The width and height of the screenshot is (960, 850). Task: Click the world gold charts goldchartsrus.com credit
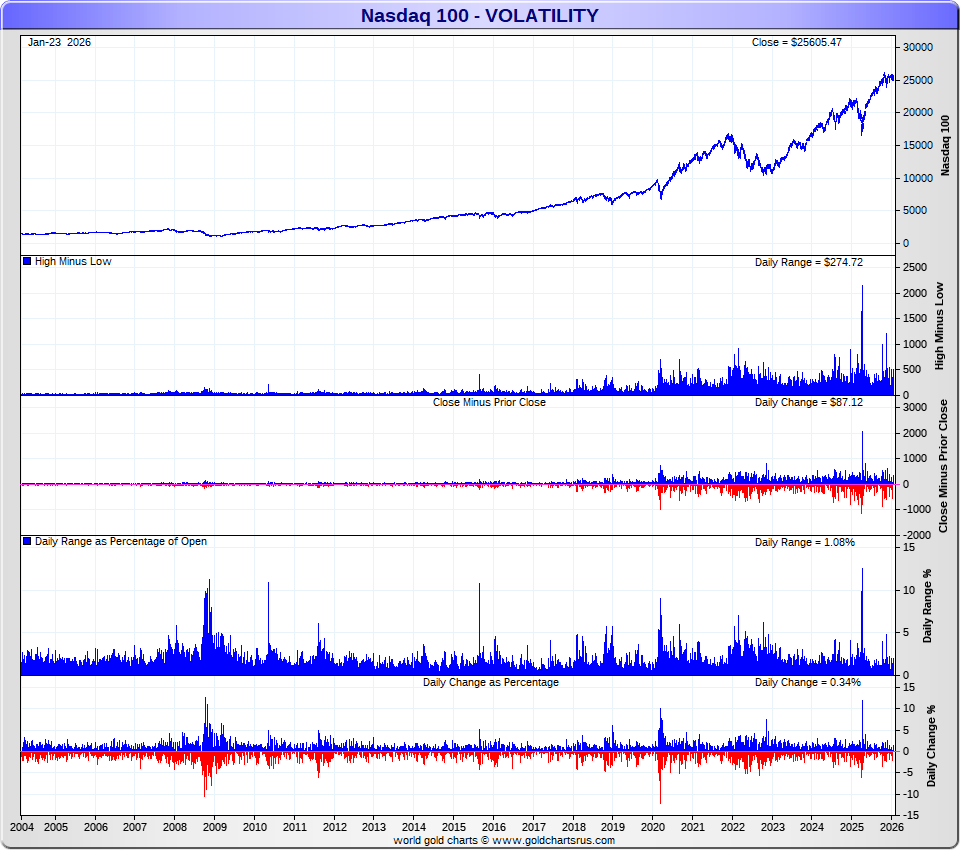coord(504,840)
